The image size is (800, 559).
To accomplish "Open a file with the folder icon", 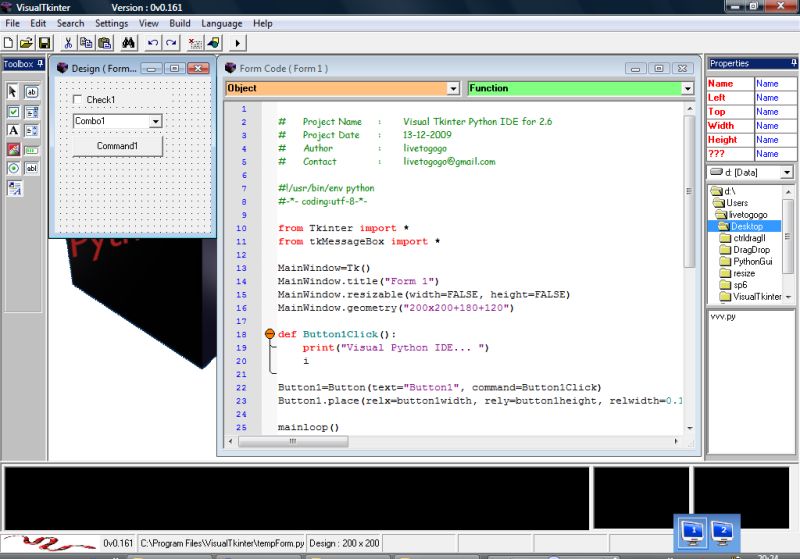I will coord(27,43).
